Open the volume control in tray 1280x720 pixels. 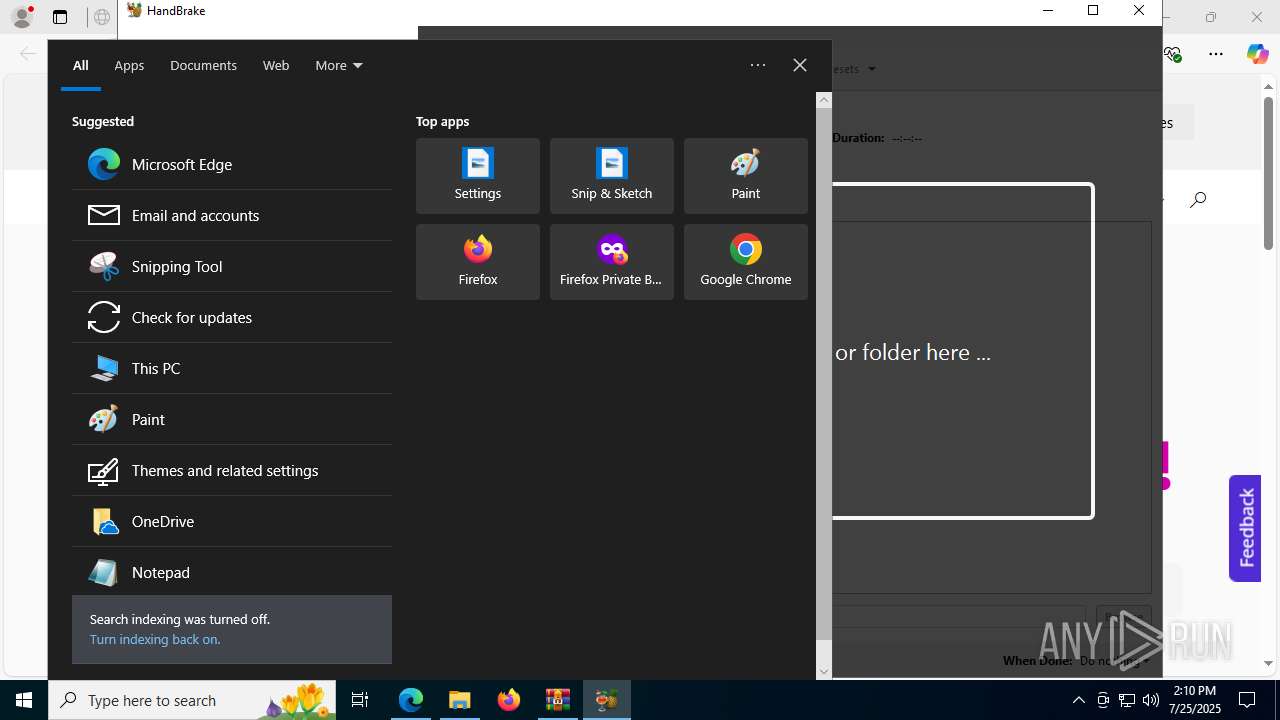(x=1151, y=700)
